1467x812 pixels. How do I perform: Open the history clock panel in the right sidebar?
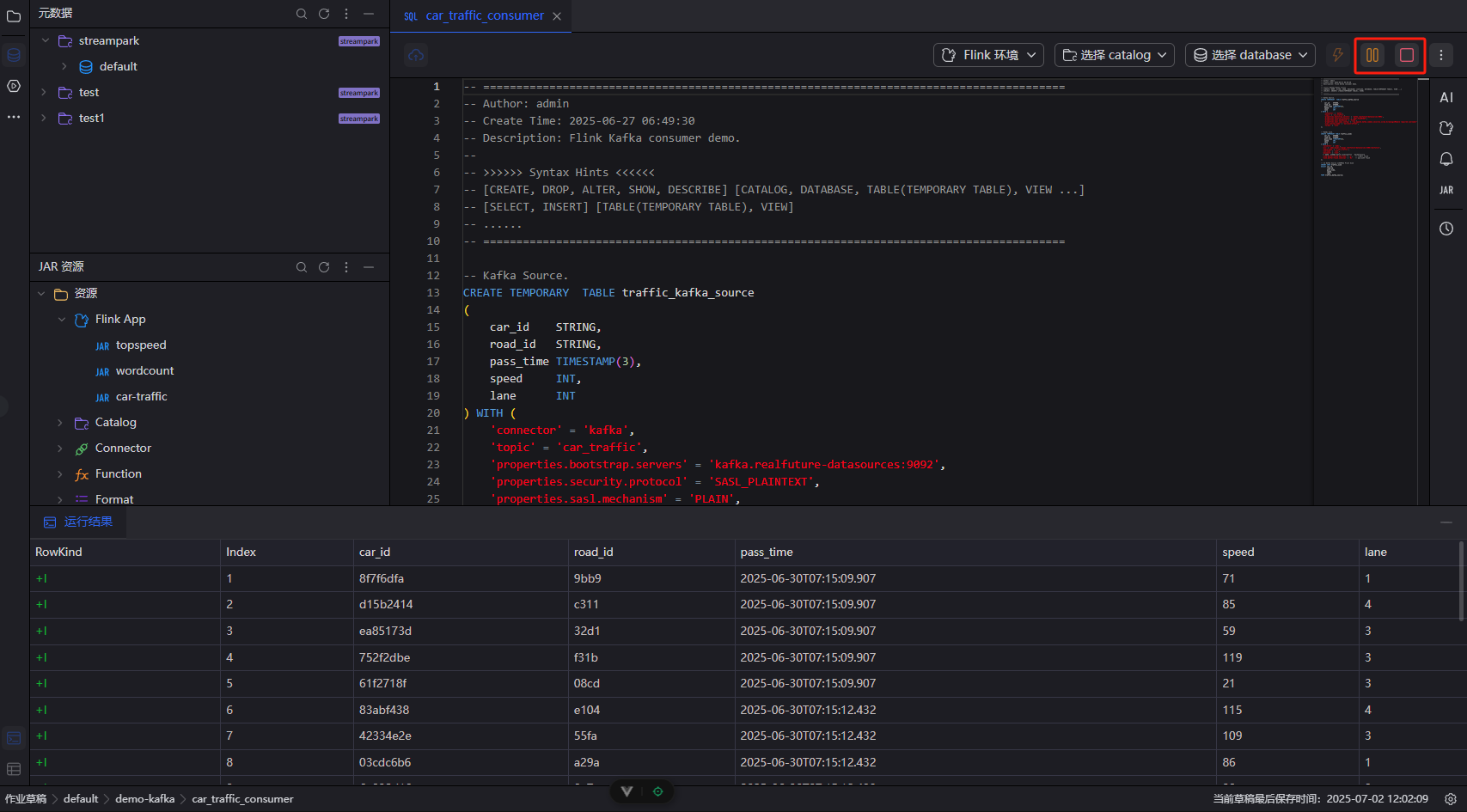(1446, 229)
